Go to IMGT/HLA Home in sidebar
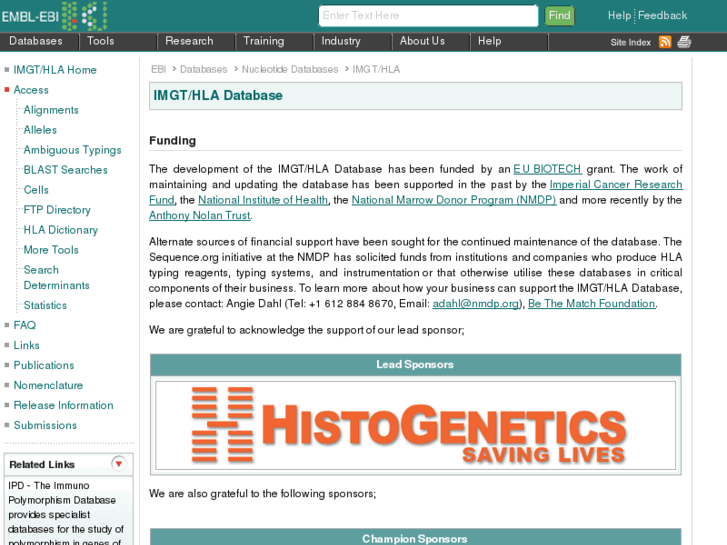The image size is (727, 545). (55, 70)
